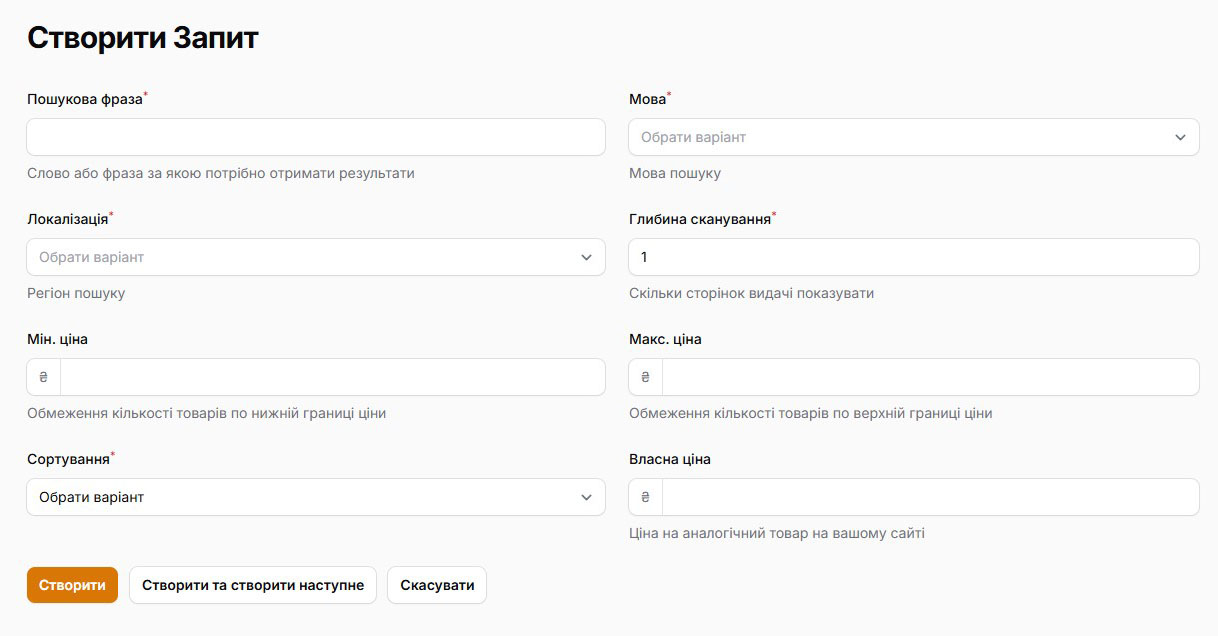Click the Глибина сканування number input
This screenshot has width=1218, height=636.
click(x=913, y=257)
